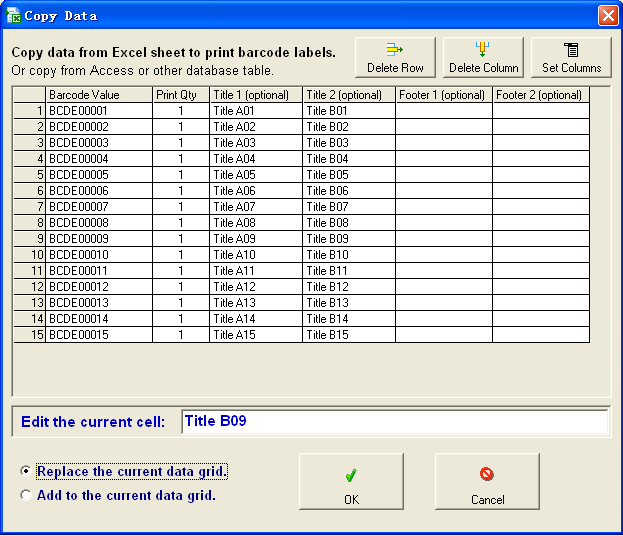Select cell Title A15

[256, 335]
